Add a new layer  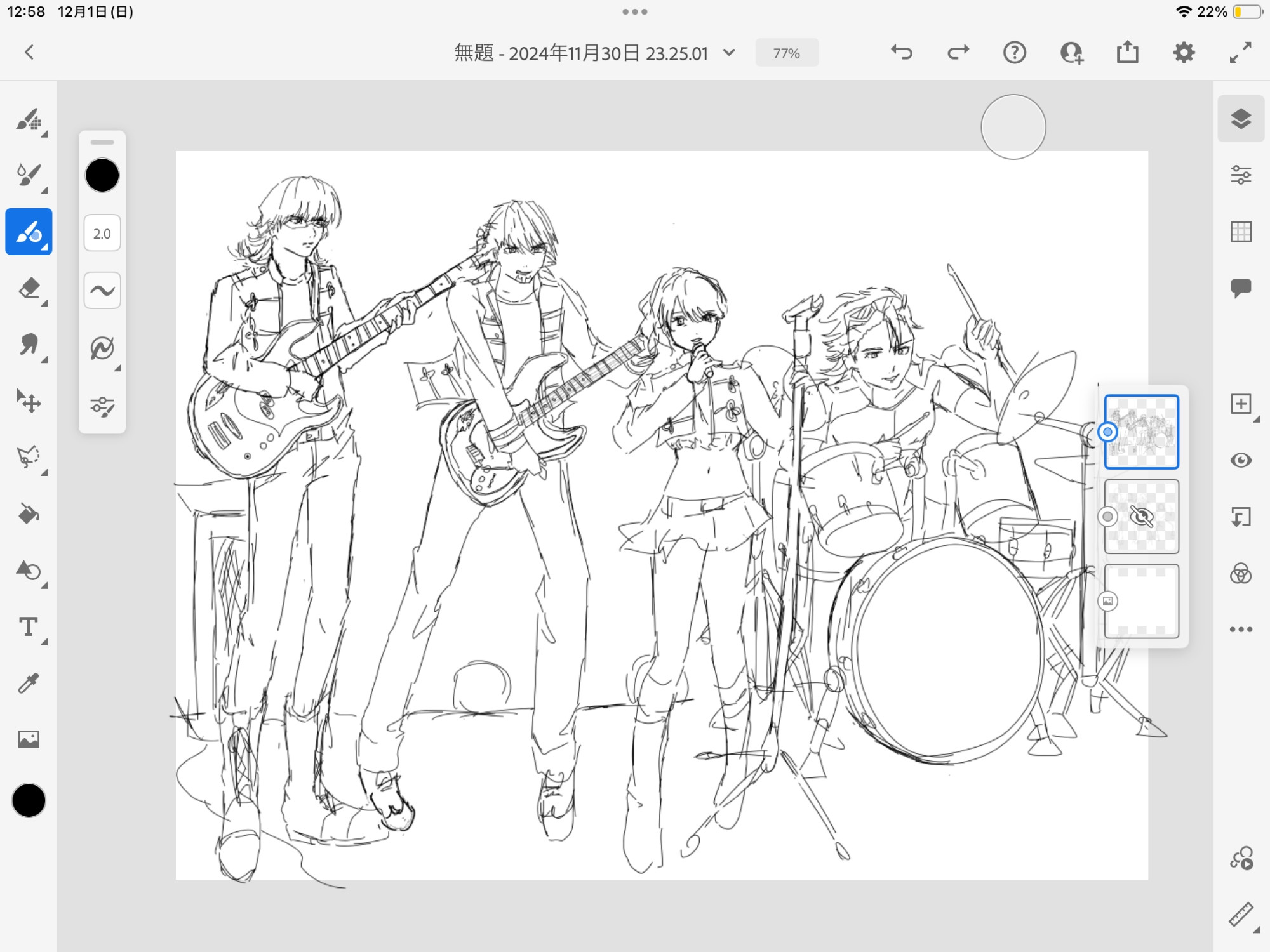pyautogui.click(x=1241, y=404)
